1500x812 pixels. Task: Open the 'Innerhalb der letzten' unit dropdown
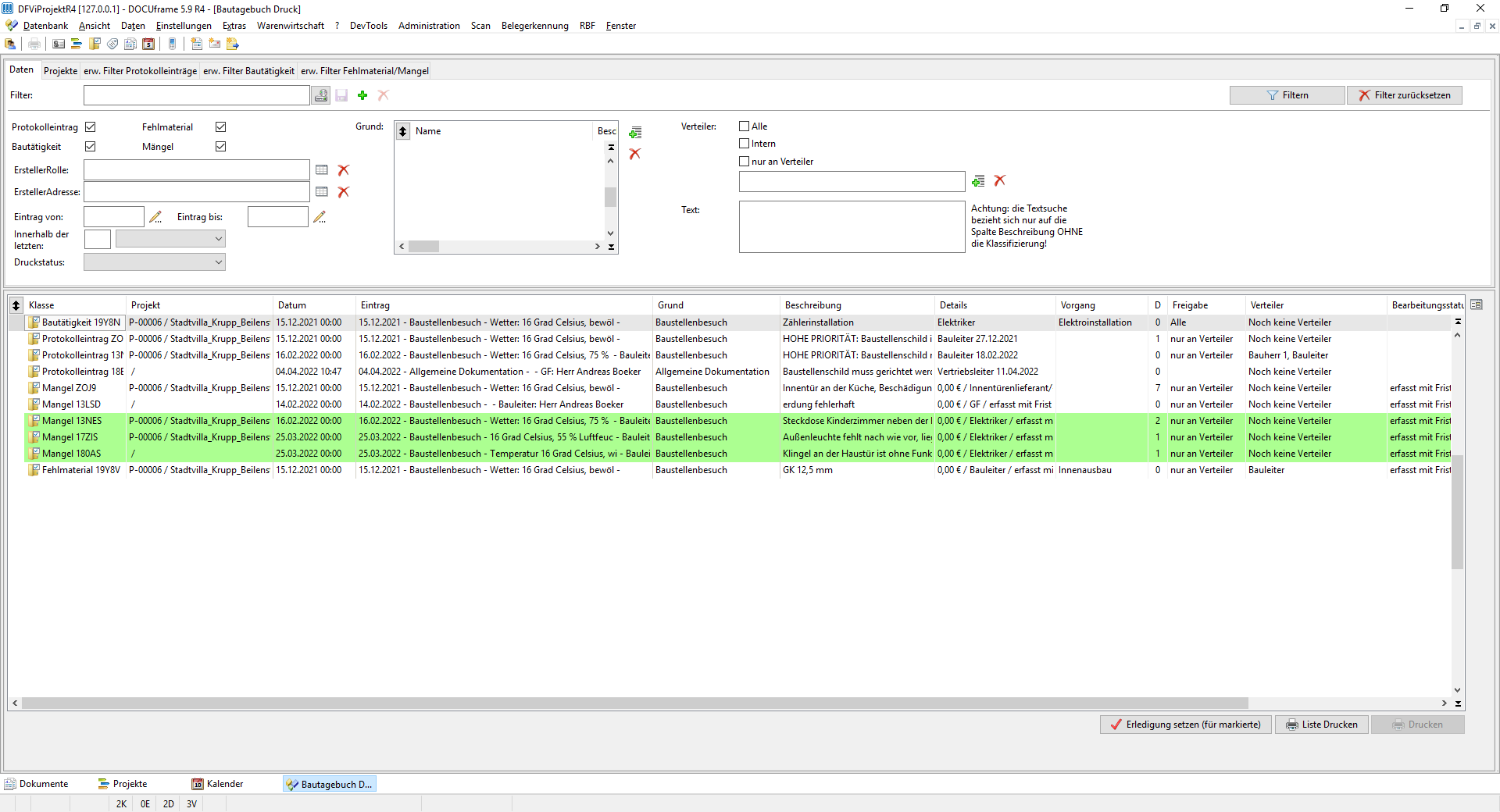click(170, 239)
